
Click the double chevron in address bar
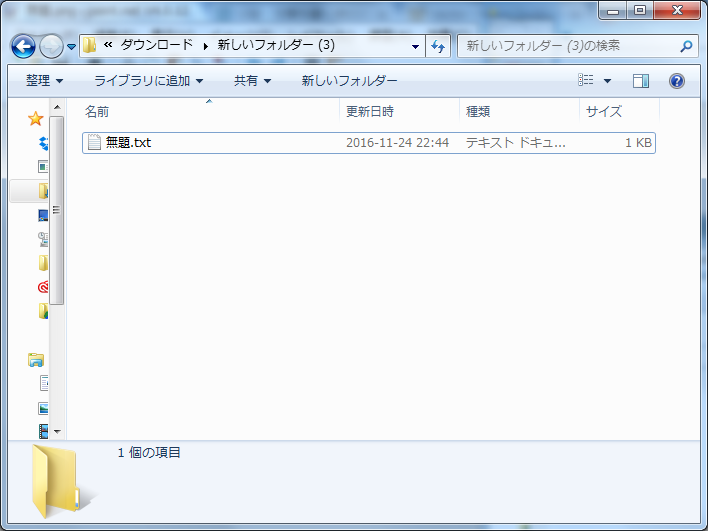(108, 45)
